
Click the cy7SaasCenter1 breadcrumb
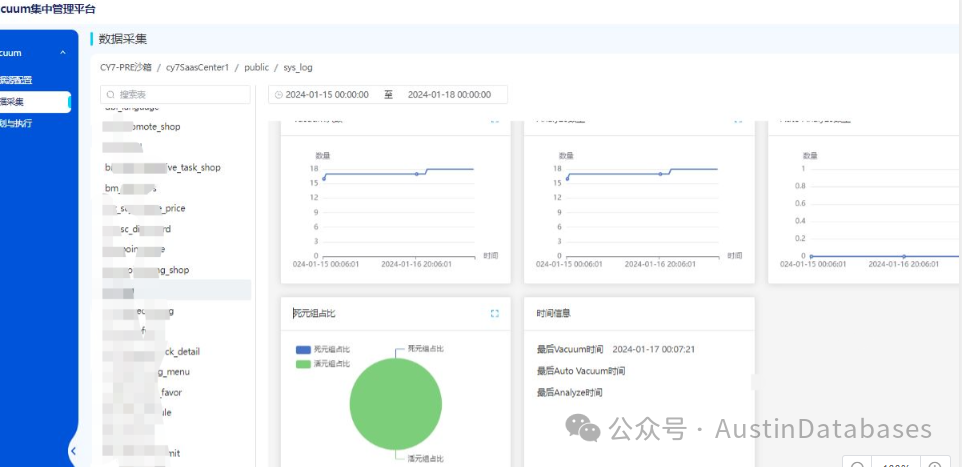click(x=197, y=68)
